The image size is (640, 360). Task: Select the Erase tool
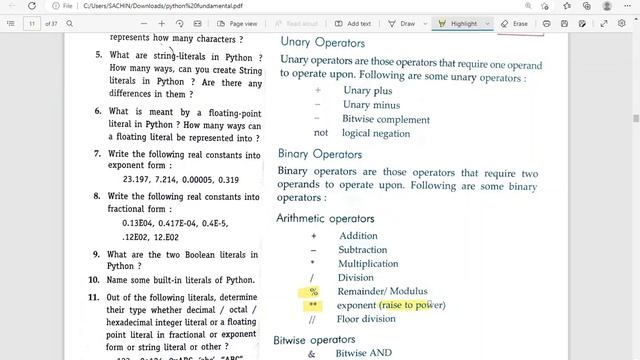[x=514, y=24]
